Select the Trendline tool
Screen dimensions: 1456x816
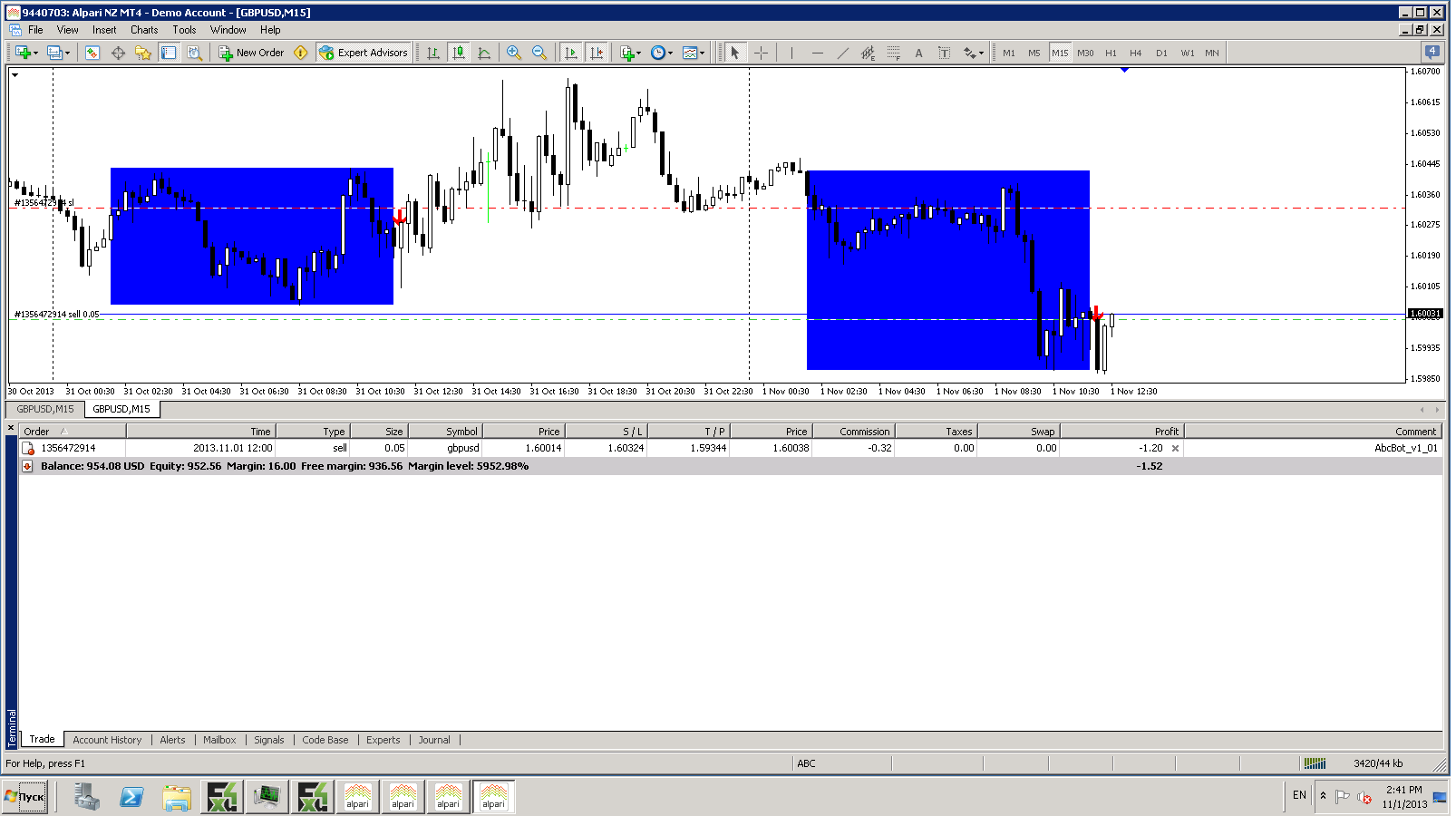coord(842,53)
